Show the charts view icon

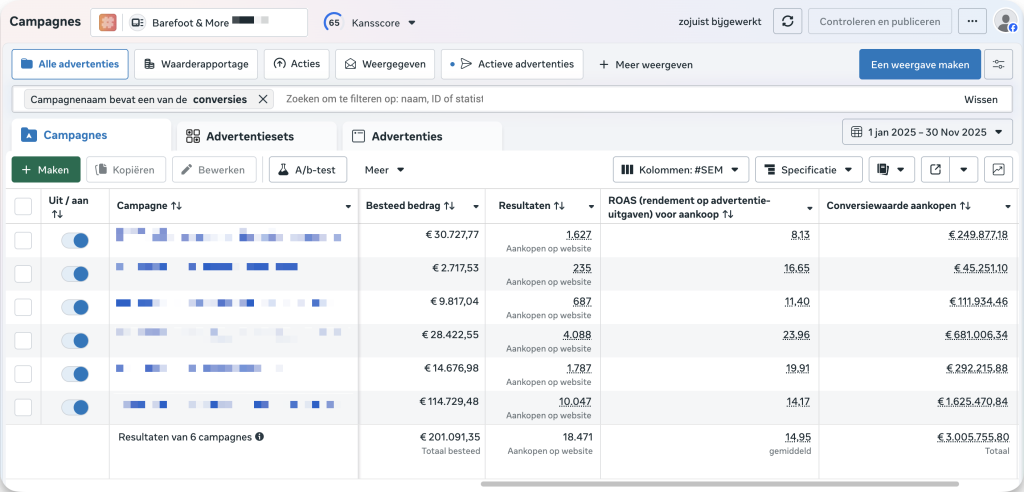coord(998,170)
